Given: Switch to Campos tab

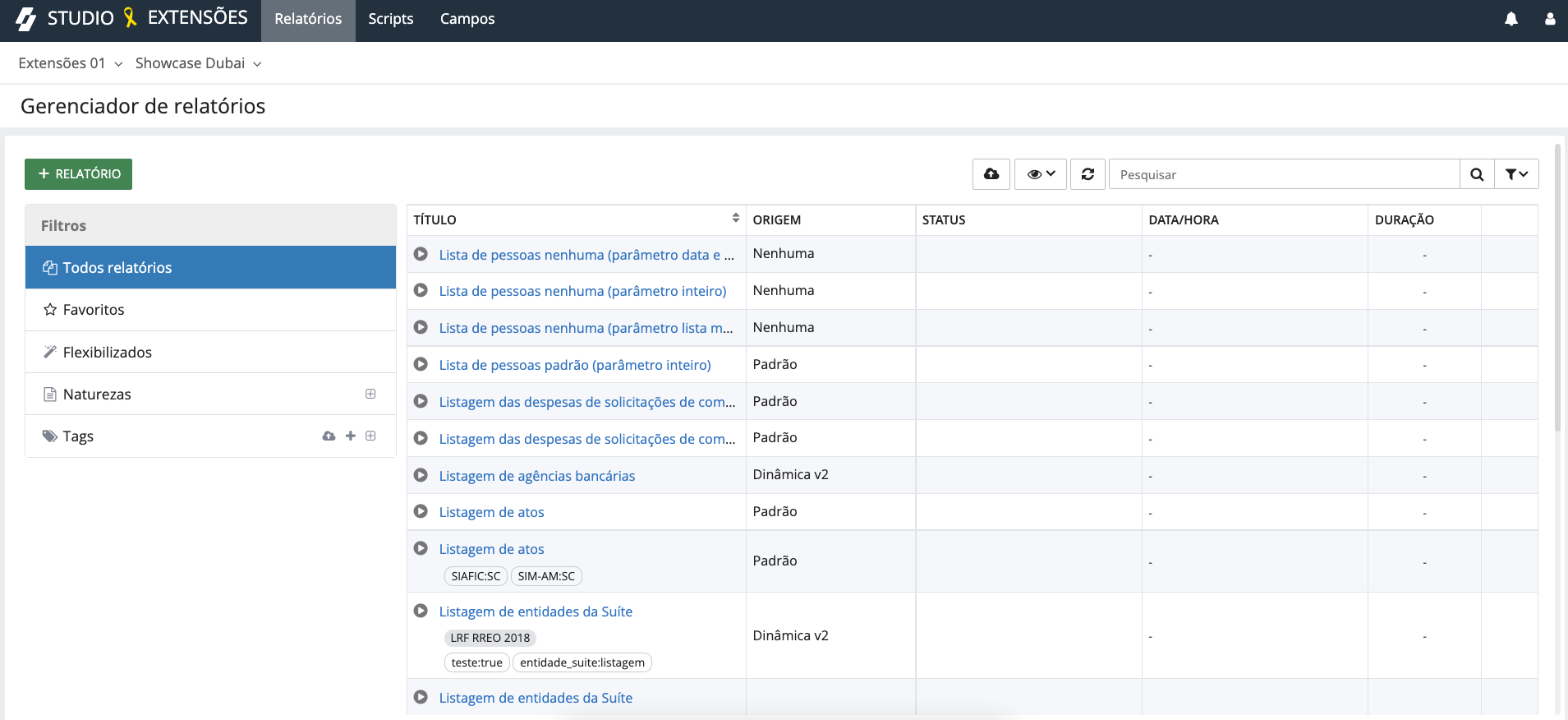Looking at the screenshot, I should click(467, 19).
